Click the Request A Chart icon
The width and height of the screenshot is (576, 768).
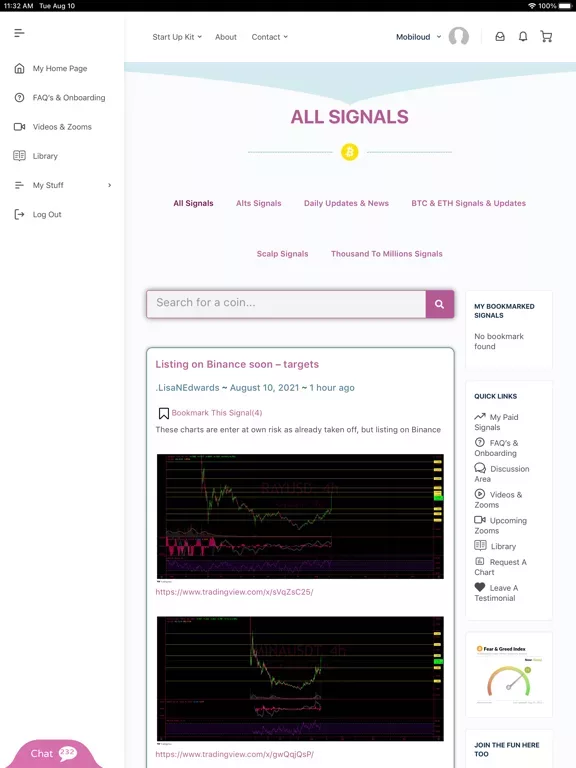click(x=480, y=562)
